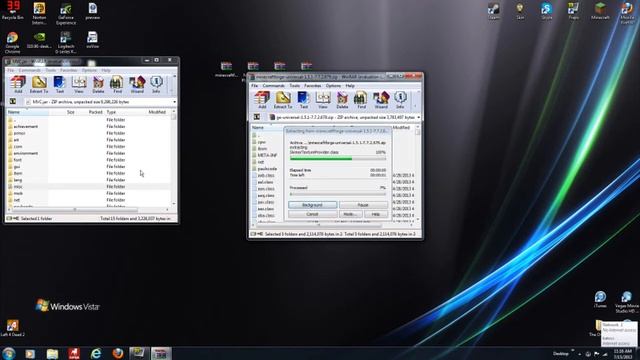
Task: Click Extract To icon in minecraftforge window
Action: 283,100
